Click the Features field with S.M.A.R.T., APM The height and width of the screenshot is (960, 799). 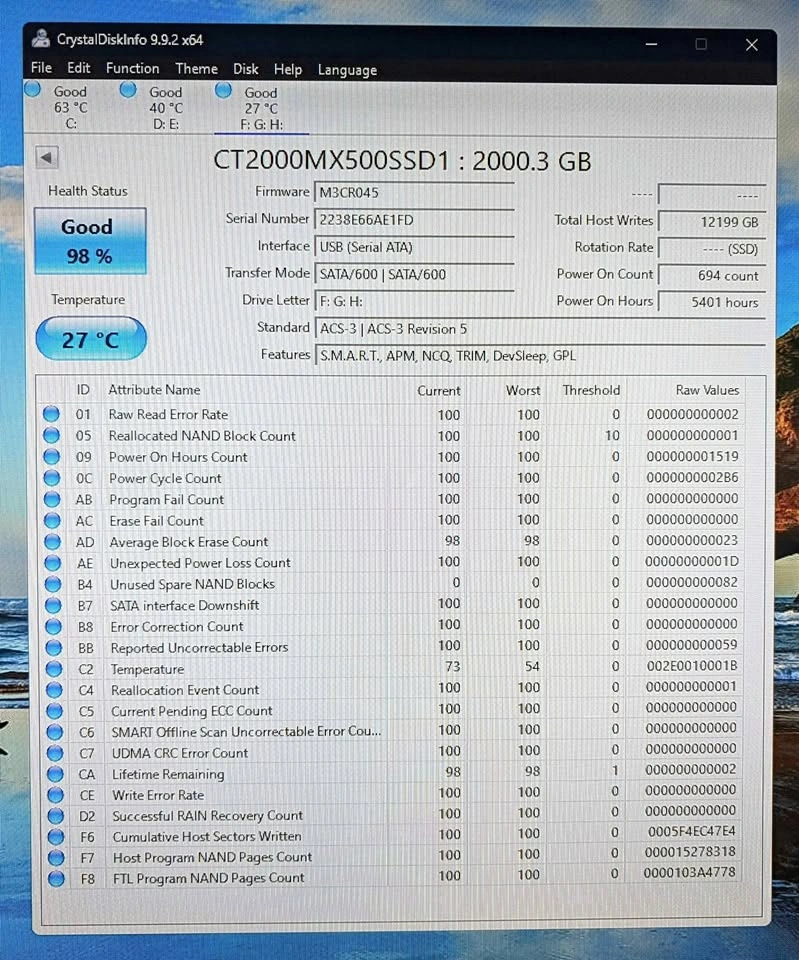coord(540,356)
